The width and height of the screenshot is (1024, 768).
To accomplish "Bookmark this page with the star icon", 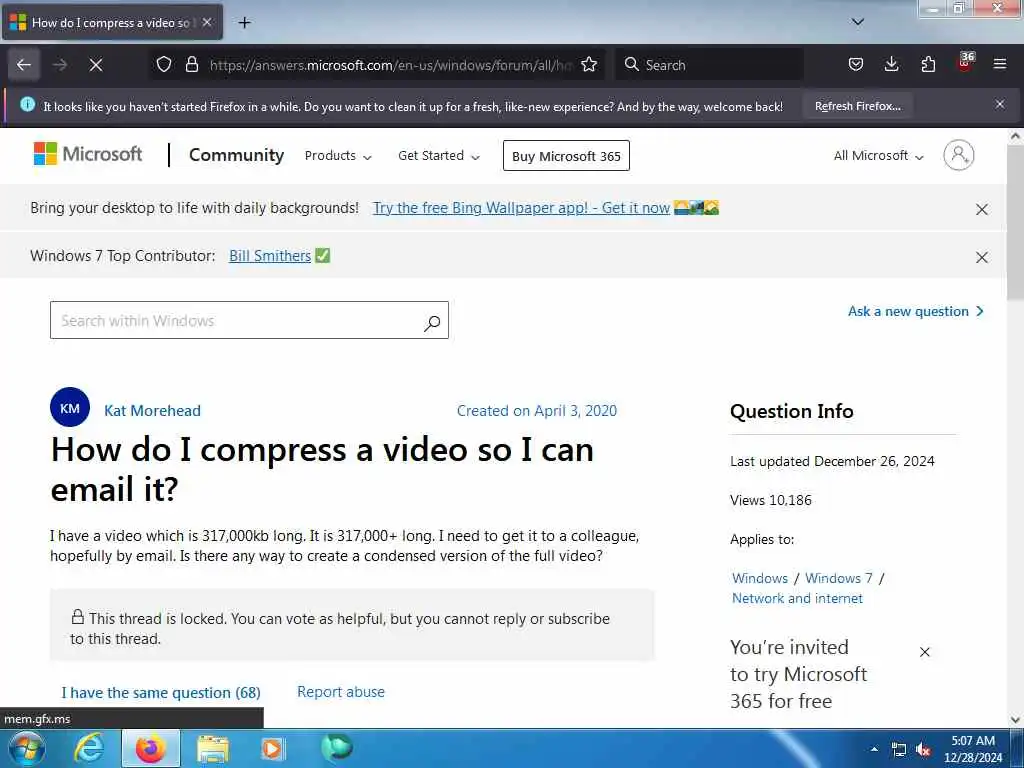I will tap(589, 65).
